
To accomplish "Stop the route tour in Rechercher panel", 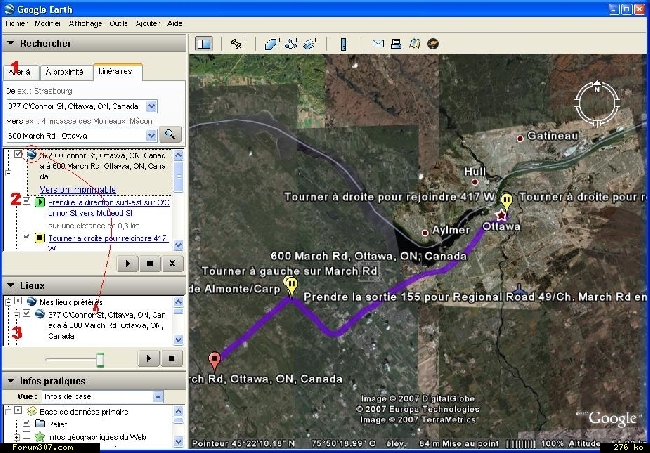I will (x=150, y=263).
